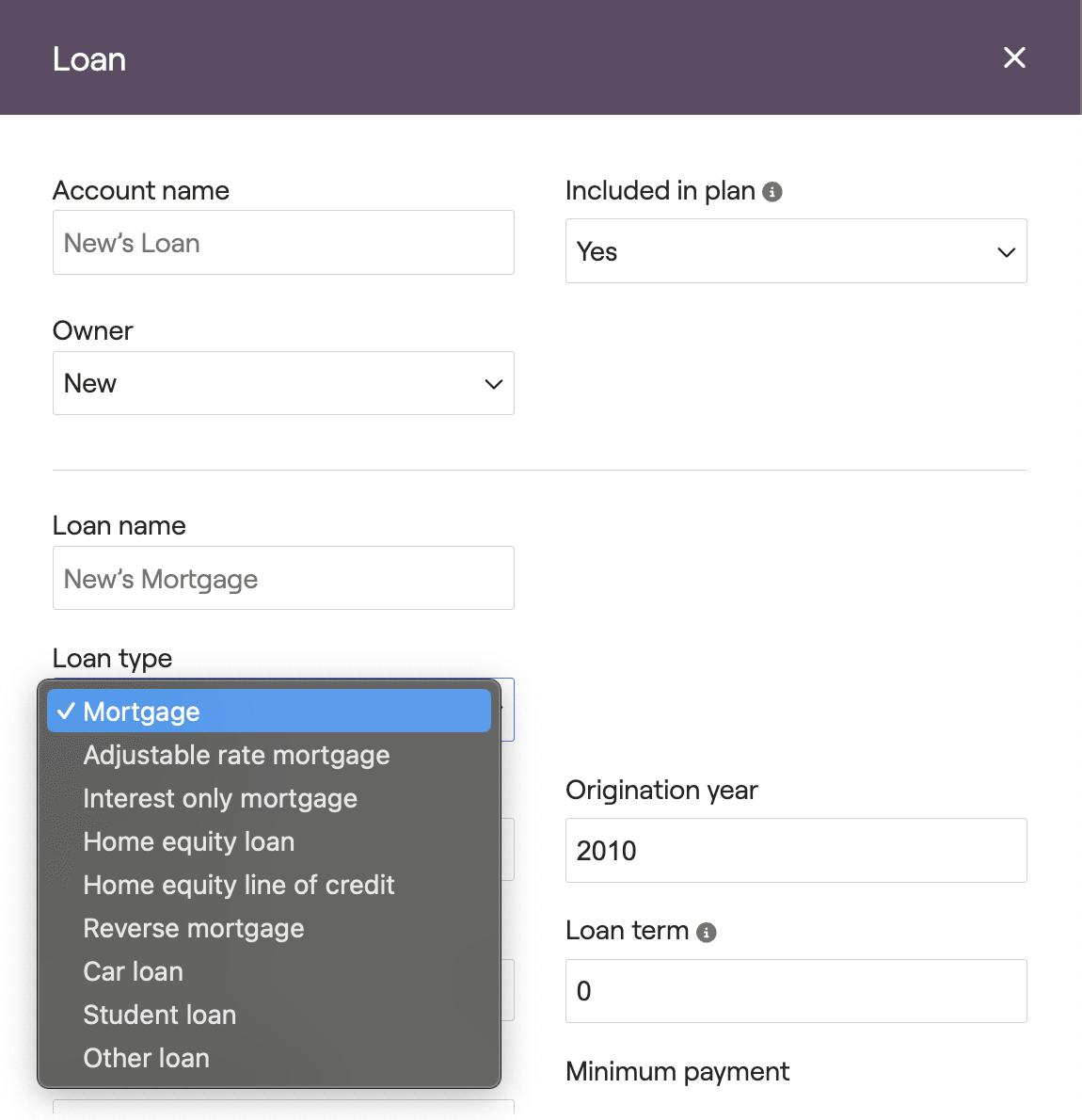Expand the Owner dropdown chevron

494,384
